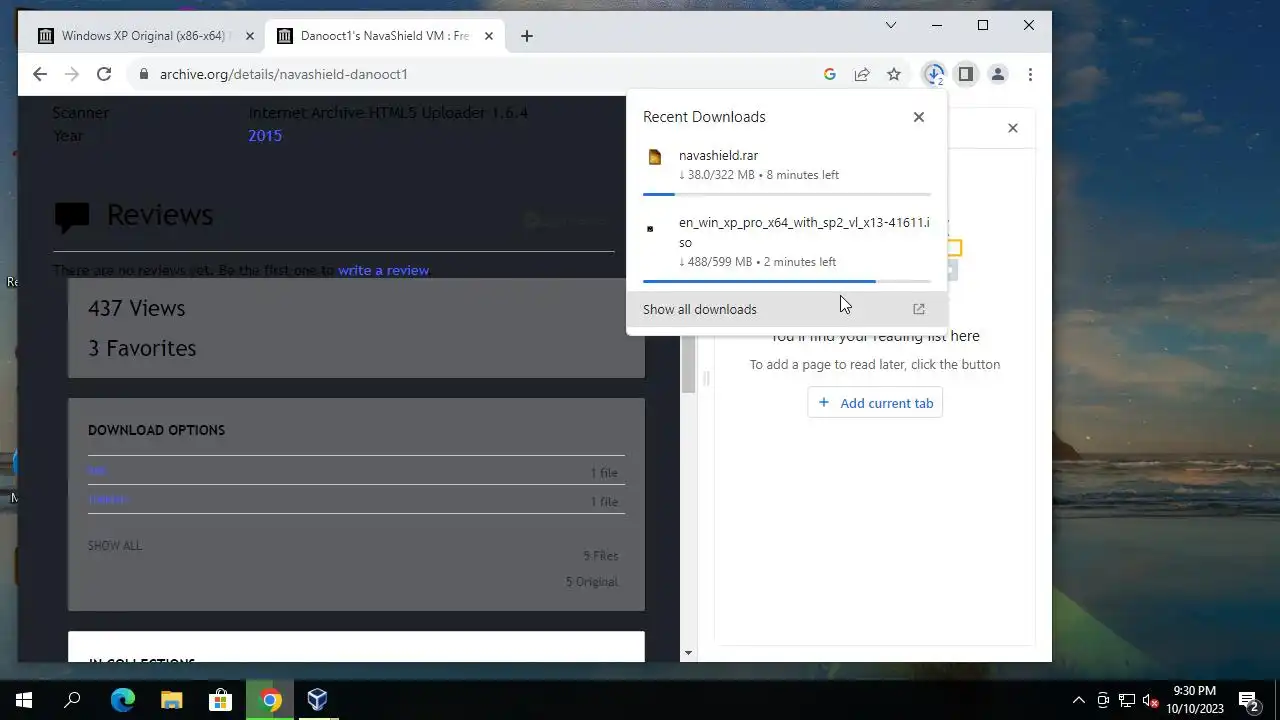Open VirtualBox from the taskbar
Screen dimensions: 1280x720
point(318,700)
